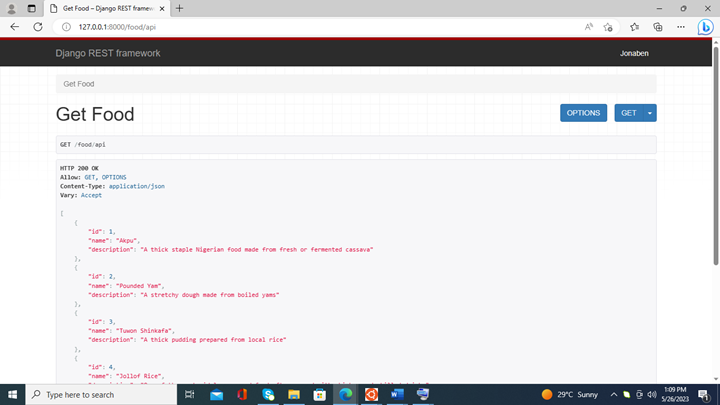Click the OPTIONS link in Allow header
Screen dimensions: 720x405
114,177
